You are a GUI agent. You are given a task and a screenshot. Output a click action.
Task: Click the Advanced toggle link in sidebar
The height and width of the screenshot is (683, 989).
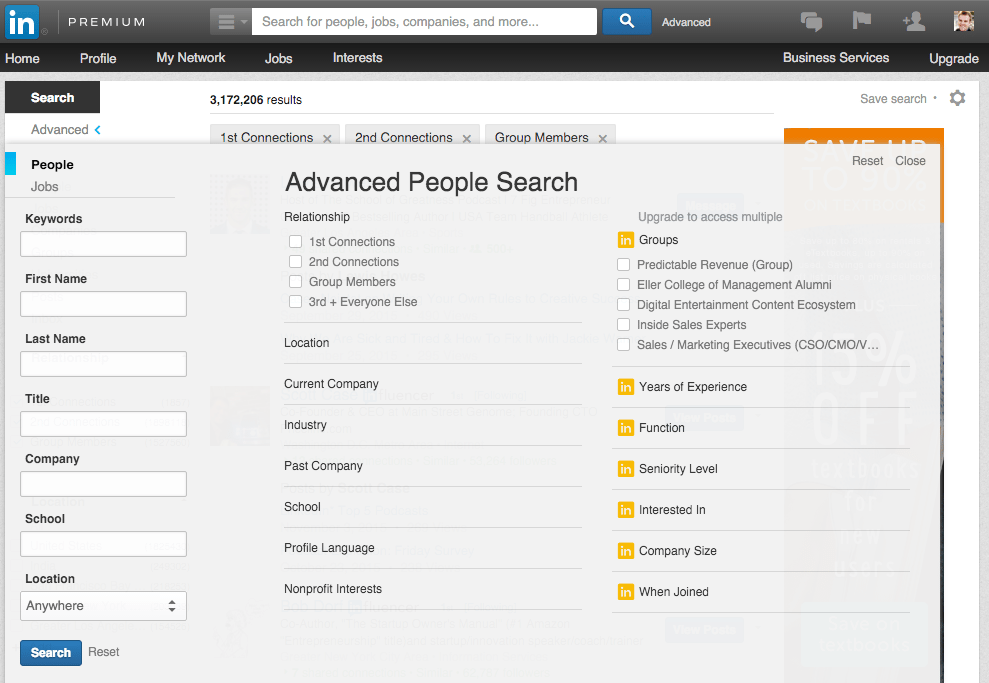(60, 130)
